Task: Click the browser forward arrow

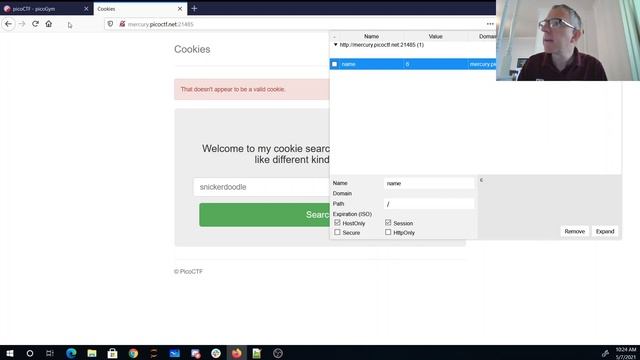Action: (x=22, y=24)
